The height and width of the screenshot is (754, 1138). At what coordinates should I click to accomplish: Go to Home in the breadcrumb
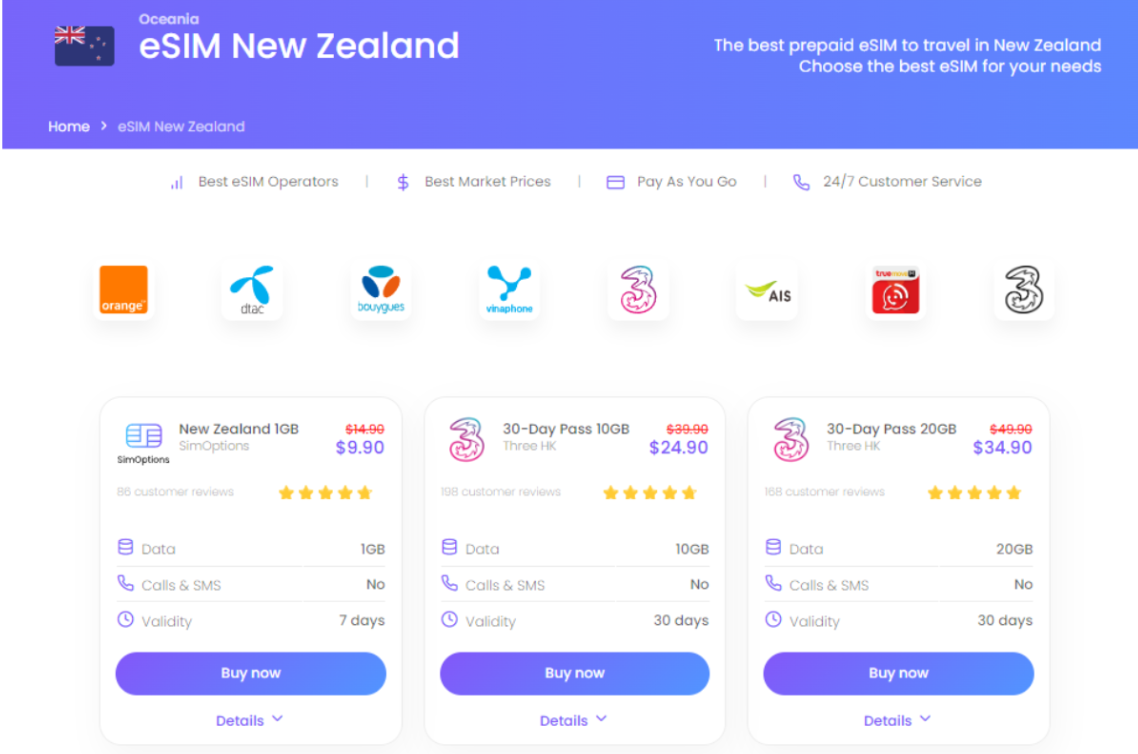69,126
